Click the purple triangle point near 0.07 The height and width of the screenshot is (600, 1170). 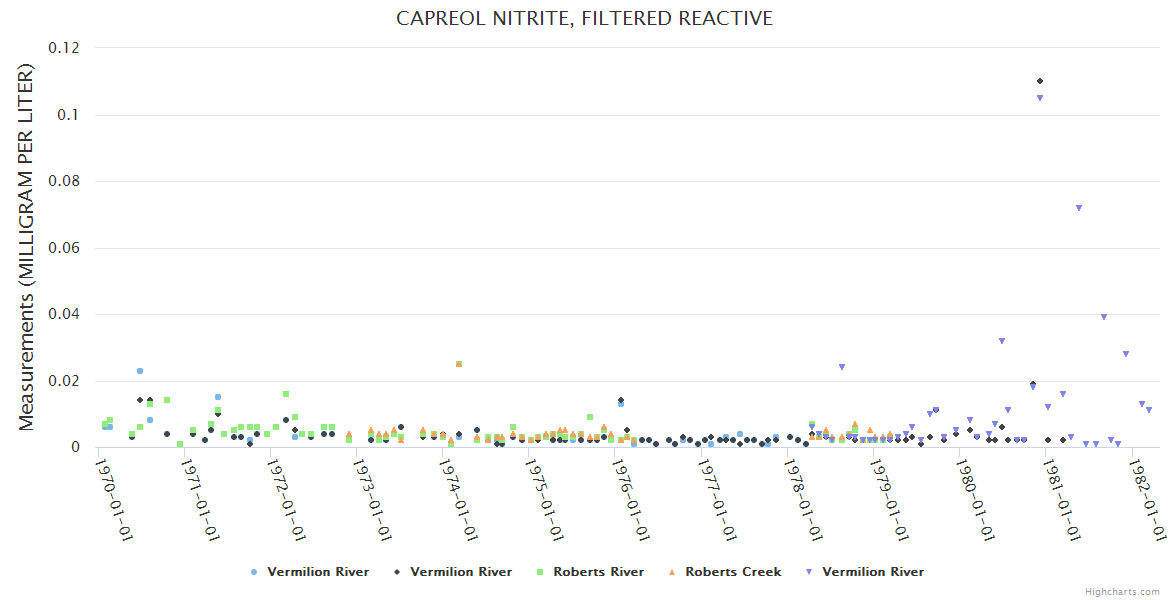pos(1079,208)
